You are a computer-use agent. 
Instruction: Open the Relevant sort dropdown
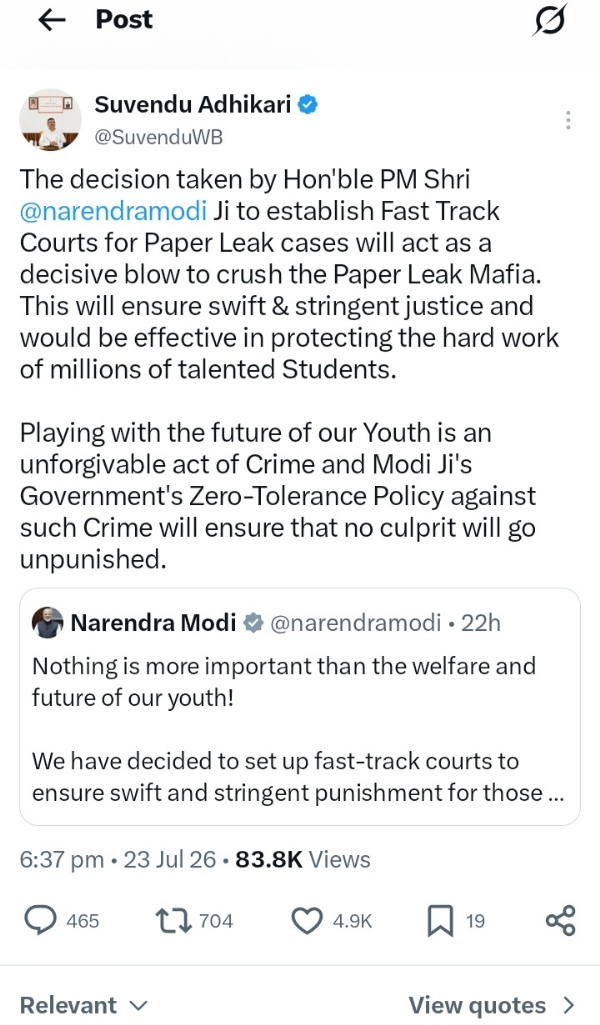[84, 1005]
